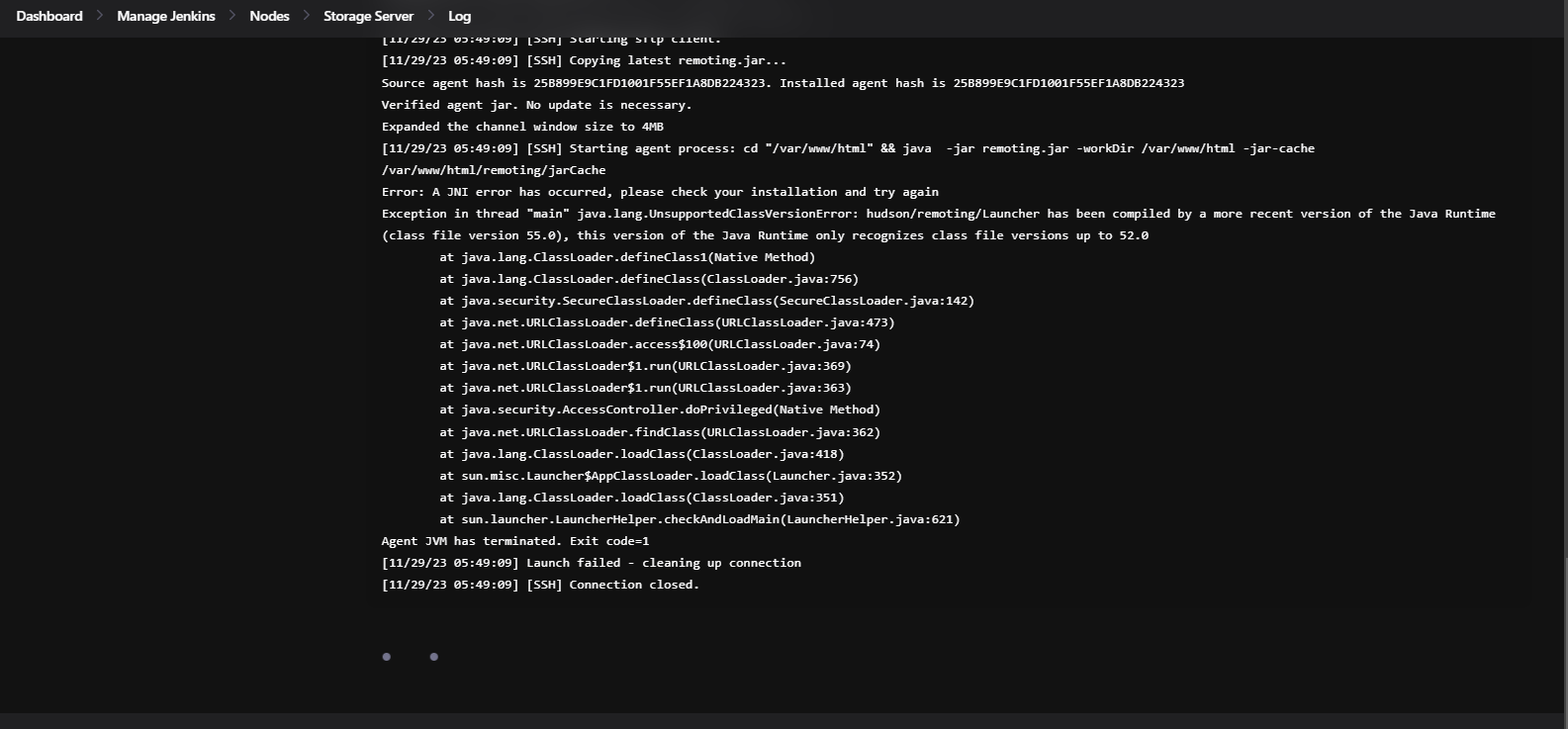The image size is (1568, 729).
Task: Expand chevron after Nodes breadcrumb
Action: (x=307, y=16)
